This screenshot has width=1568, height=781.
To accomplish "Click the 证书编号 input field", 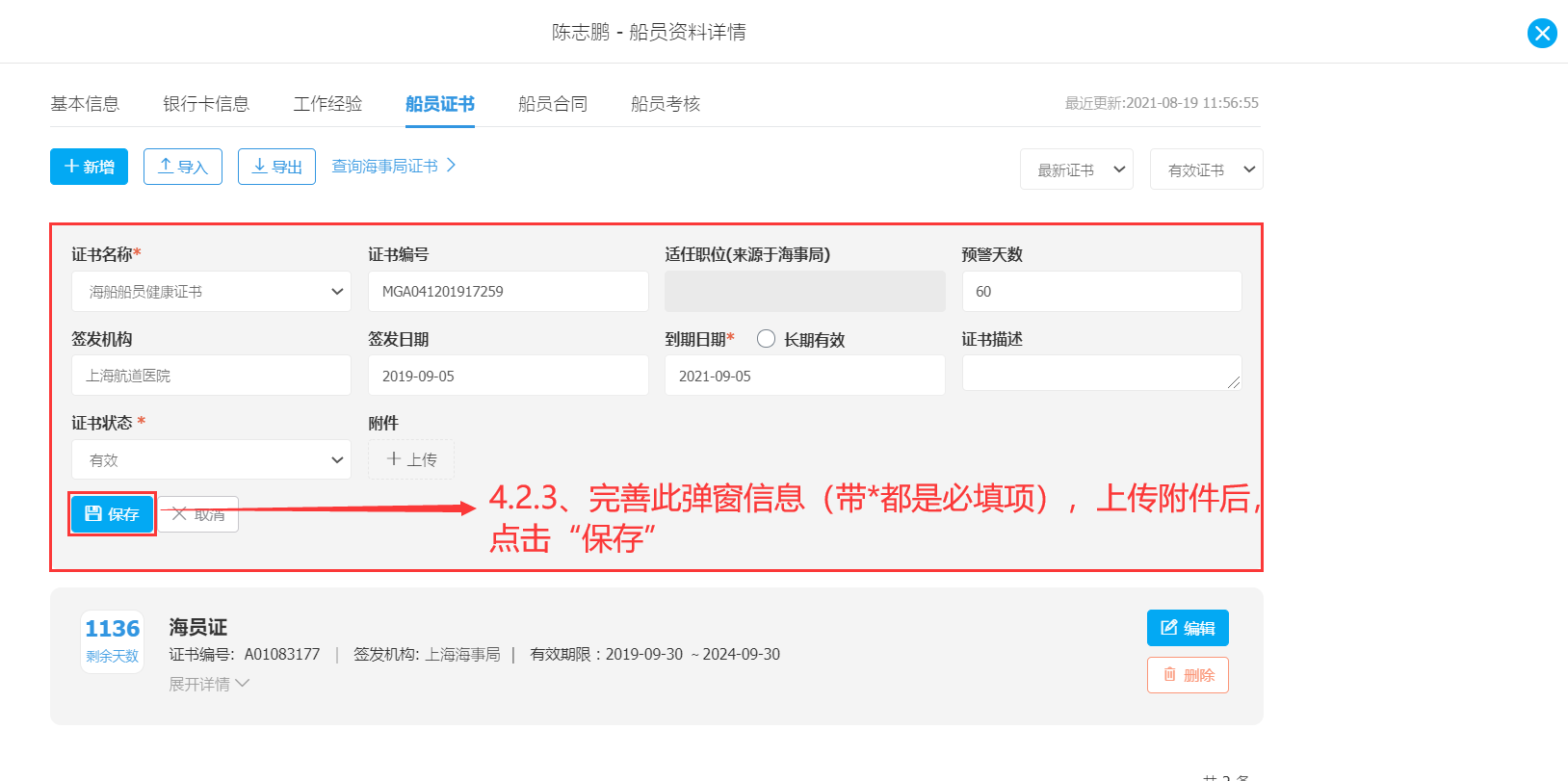I will (x=508, y=291).
